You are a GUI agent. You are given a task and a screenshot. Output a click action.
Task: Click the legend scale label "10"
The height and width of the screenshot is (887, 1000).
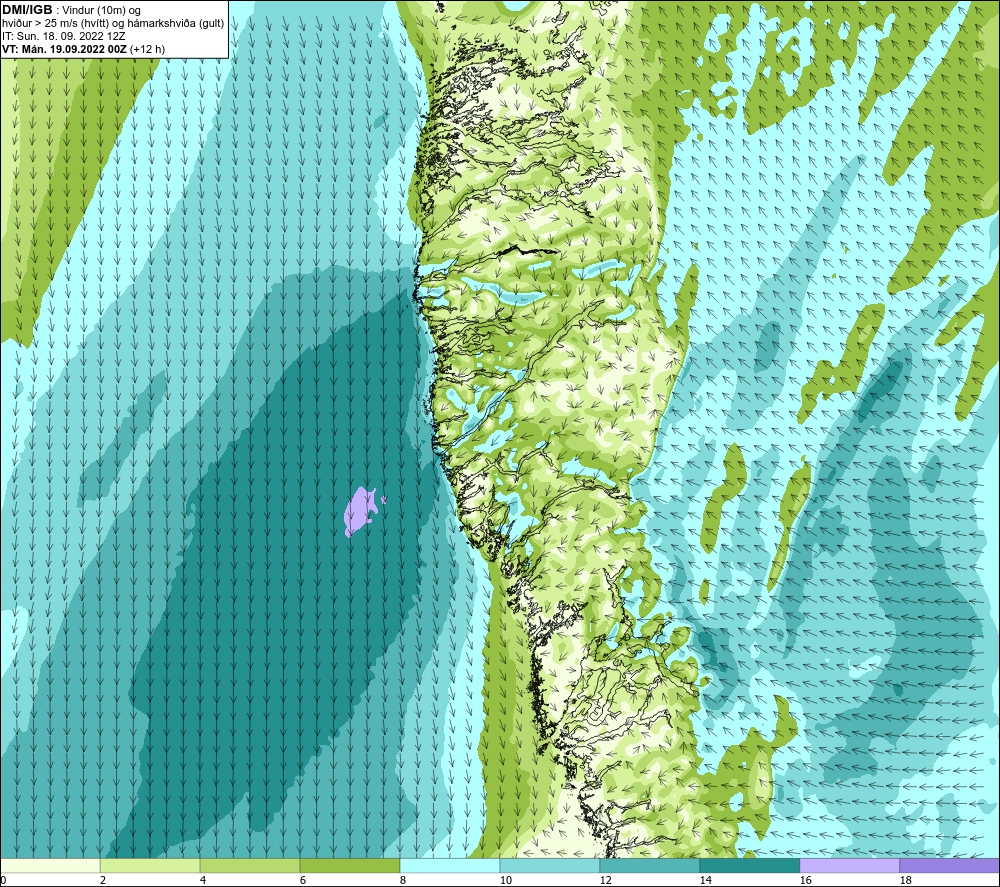coord(505,881)
